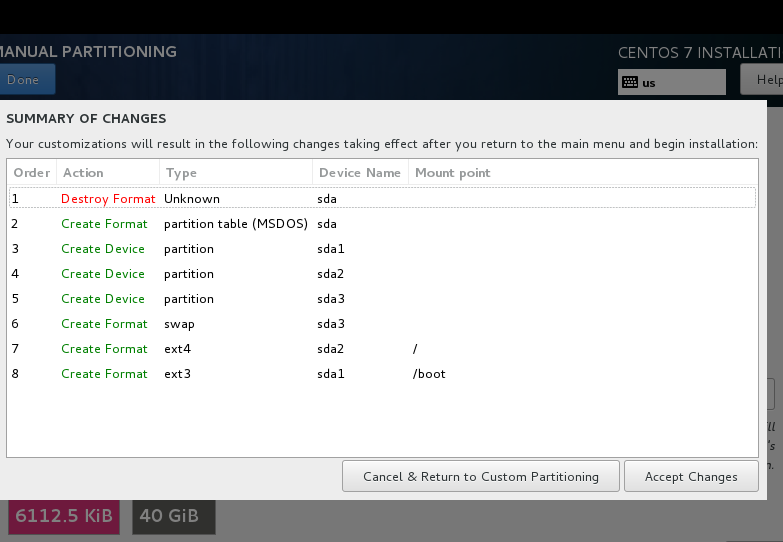Select the / mount point cell in row 7

tap(415, 349)
